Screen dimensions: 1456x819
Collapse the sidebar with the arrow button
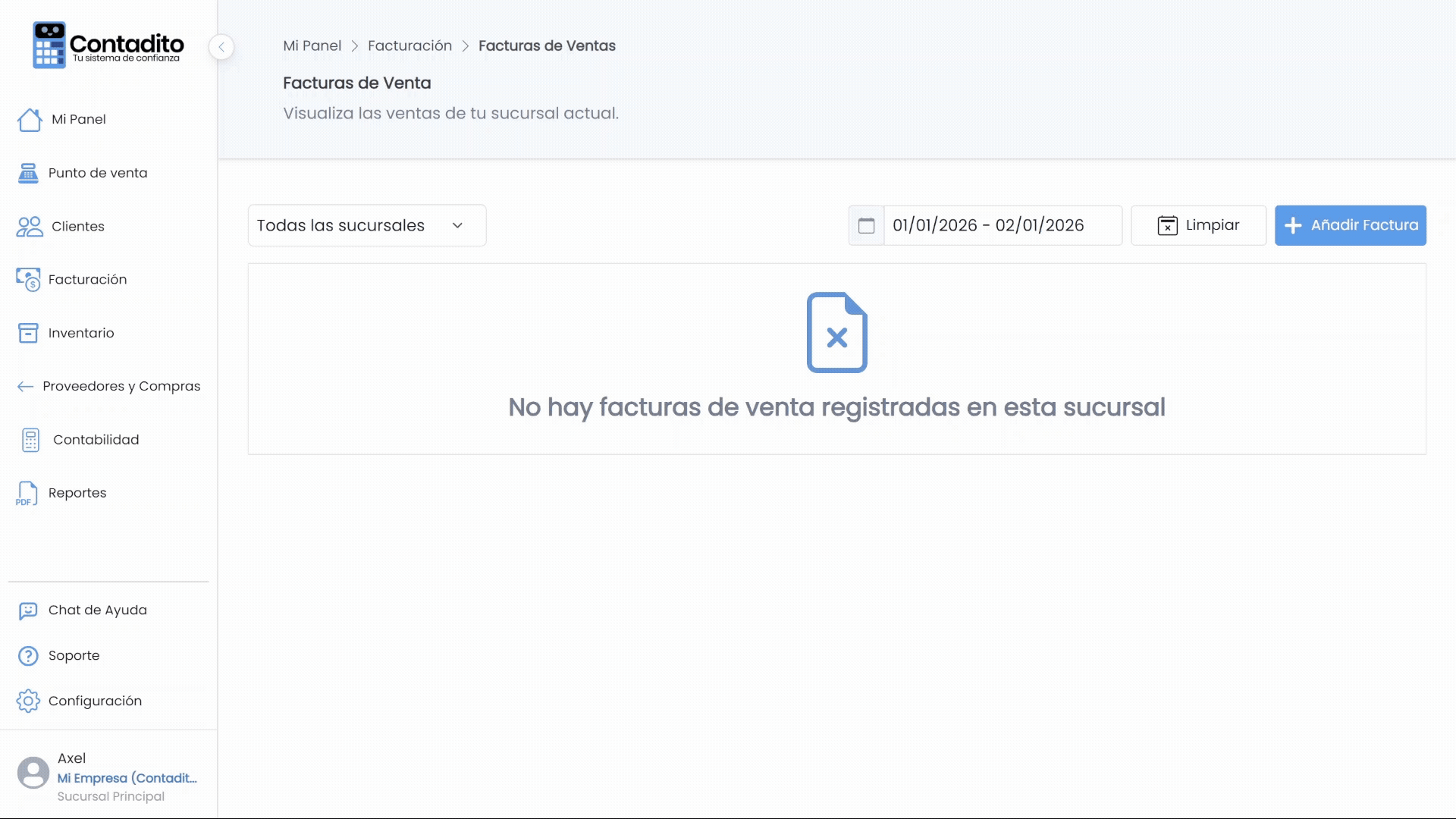click(x=221, y=47)
